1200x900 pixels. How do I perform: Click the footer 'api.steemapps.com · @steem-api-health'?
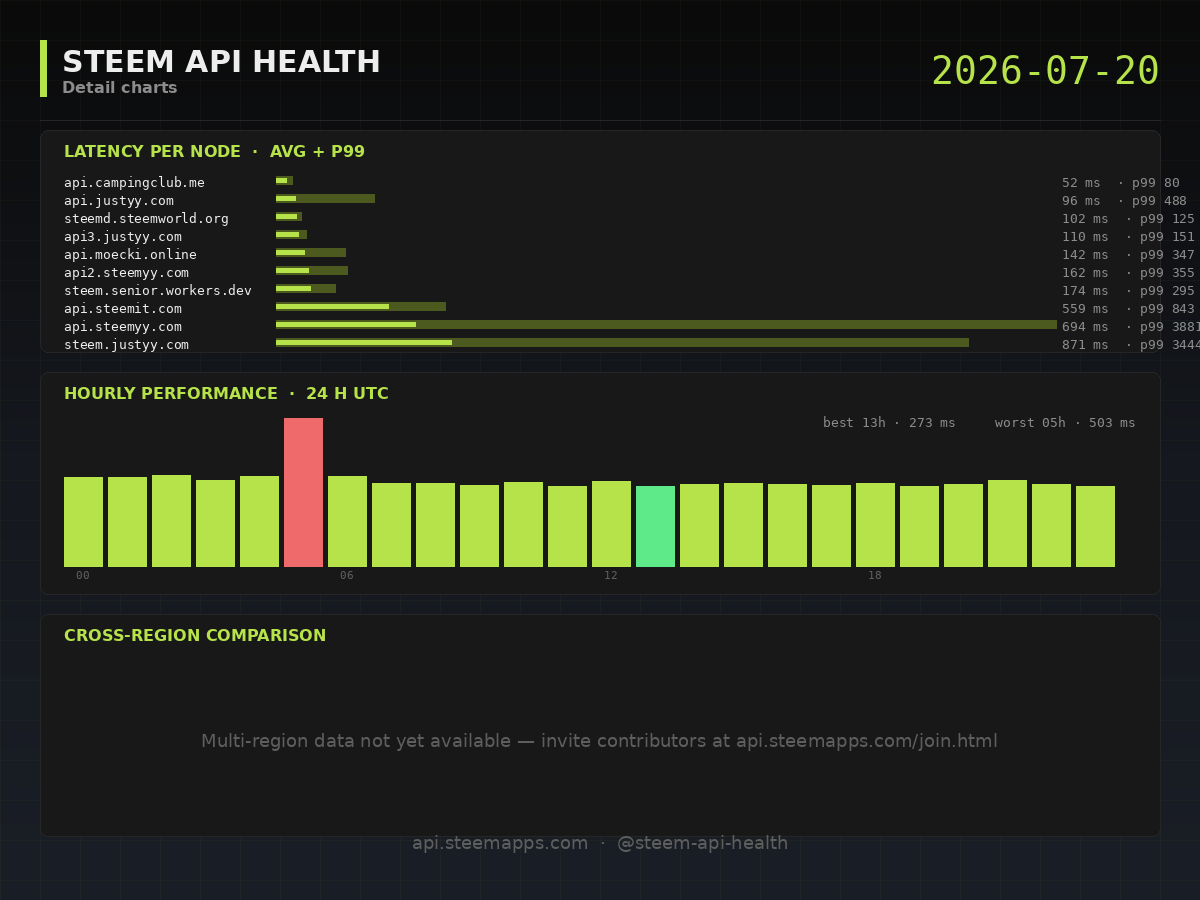click(x=600, y=843)
